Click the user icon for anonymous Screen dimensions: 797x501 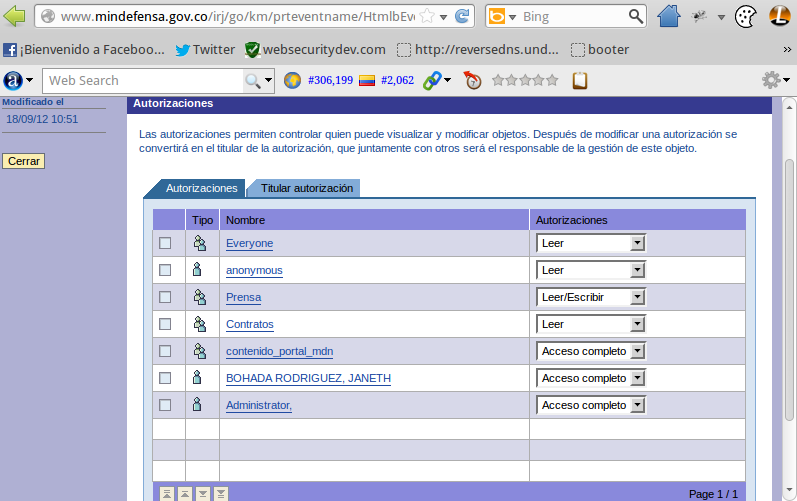[x=197, y=269]
